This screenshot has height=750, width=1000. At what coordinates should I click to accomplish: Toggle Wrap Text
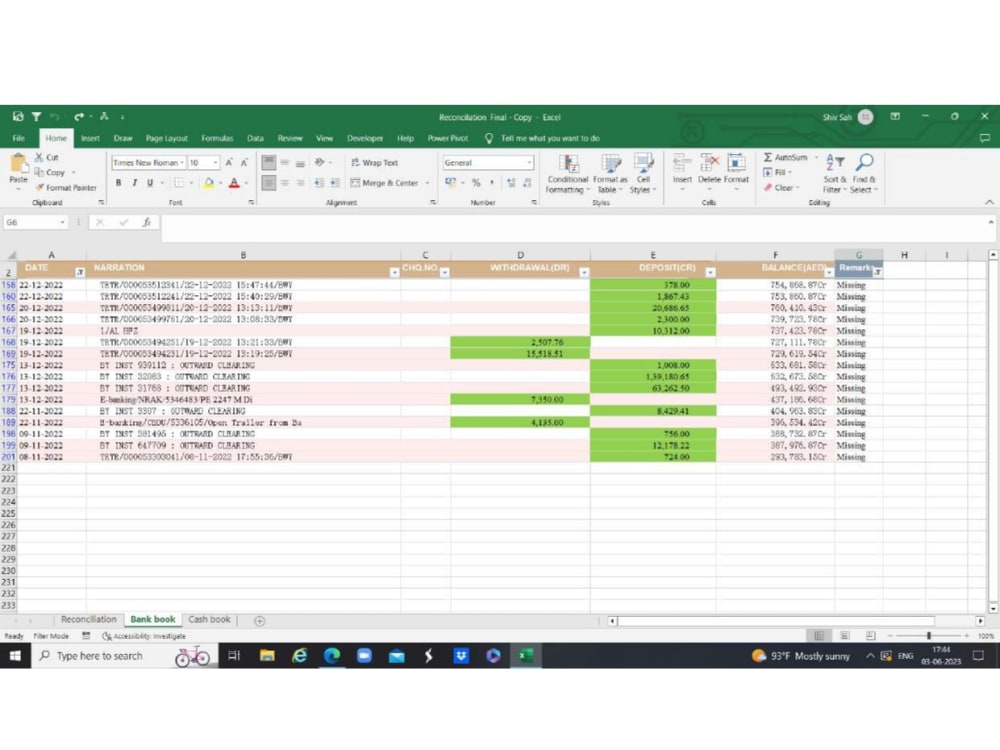point(374,163)
